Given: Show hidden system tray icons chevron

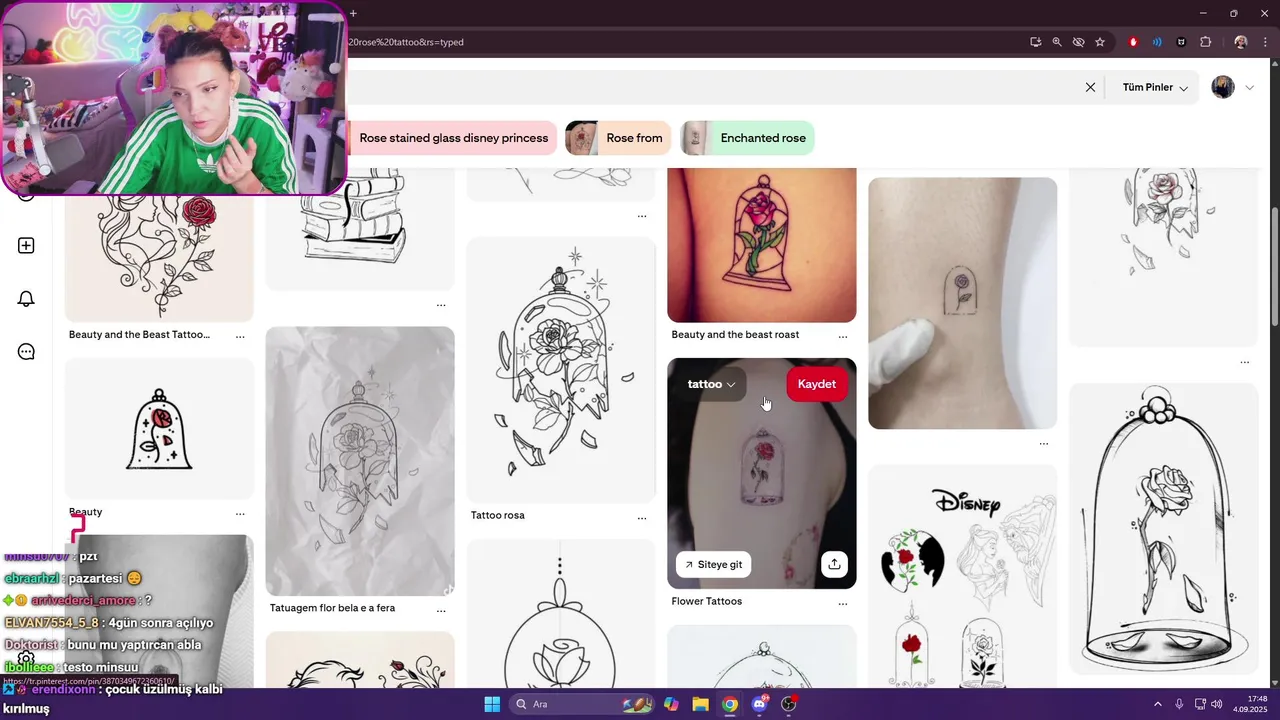Looking at the screenshot, I should pyautogui.click(x=1159, y=704).
